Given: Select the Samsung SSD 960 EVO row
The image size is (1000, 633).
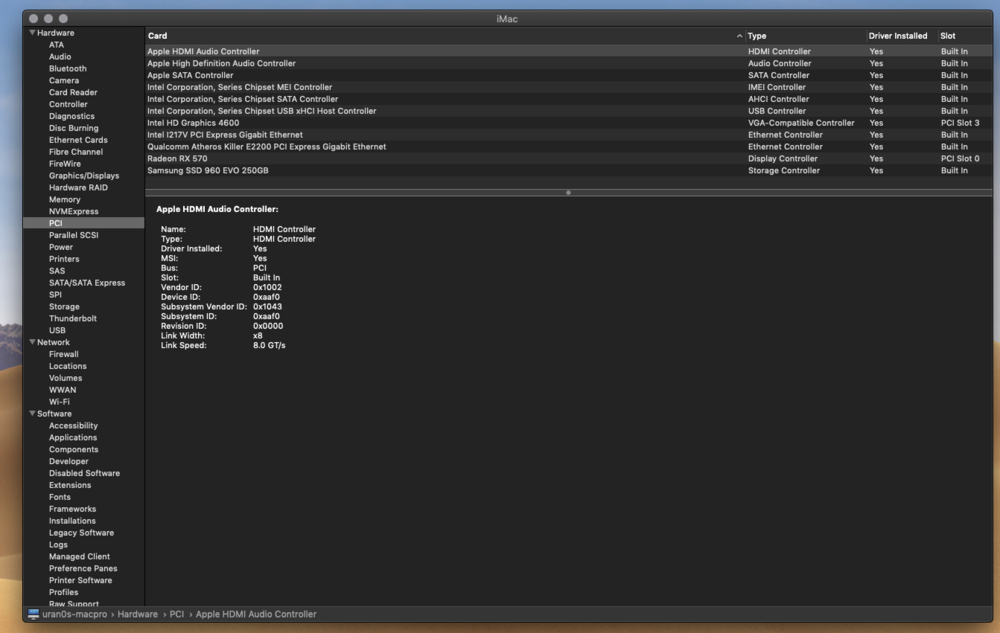Looking at the screenshot, I should point(210,170).
